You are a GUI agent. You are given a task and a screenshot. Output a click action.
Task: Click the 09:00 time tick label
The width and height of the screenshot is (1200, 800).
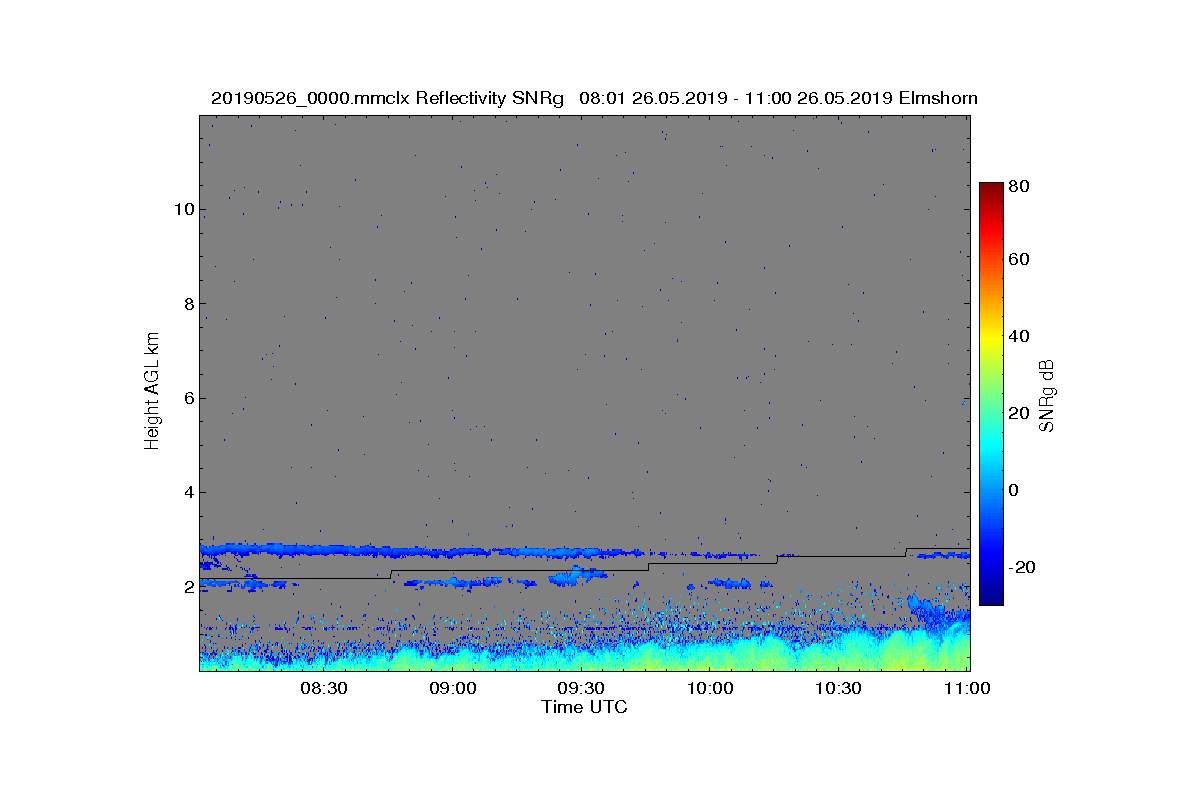pos(452,689)
